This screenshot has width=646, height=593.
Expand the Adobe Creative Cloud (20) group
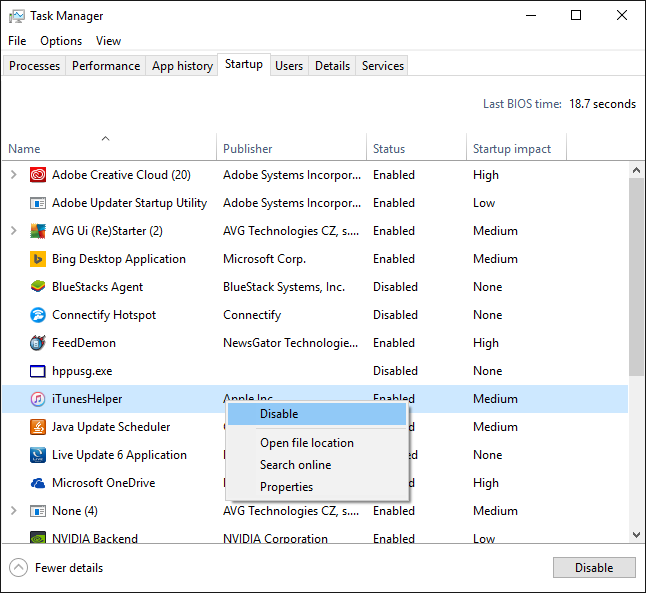(x=14, y=175)
